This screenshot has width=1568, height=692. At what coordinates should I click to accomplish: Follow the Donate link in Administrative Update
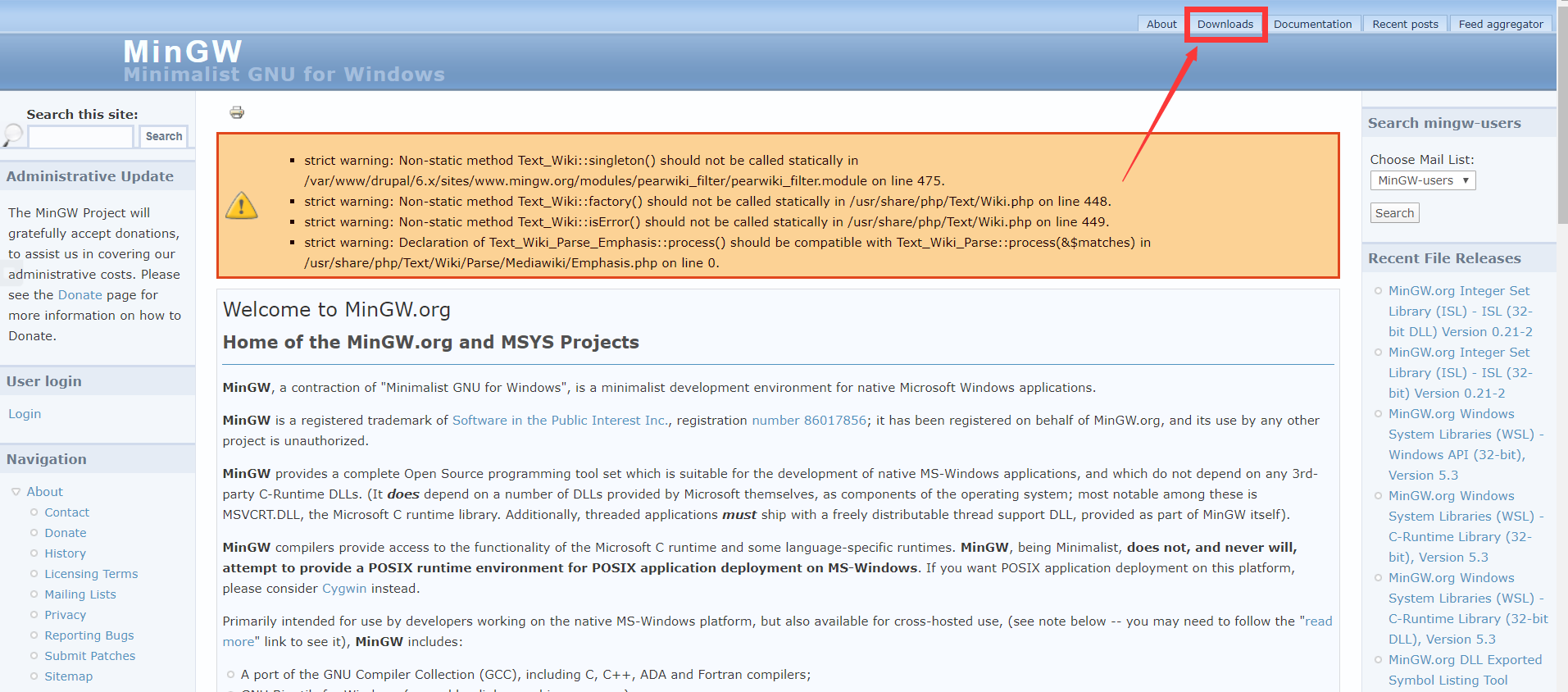click(x=80, y=294)
